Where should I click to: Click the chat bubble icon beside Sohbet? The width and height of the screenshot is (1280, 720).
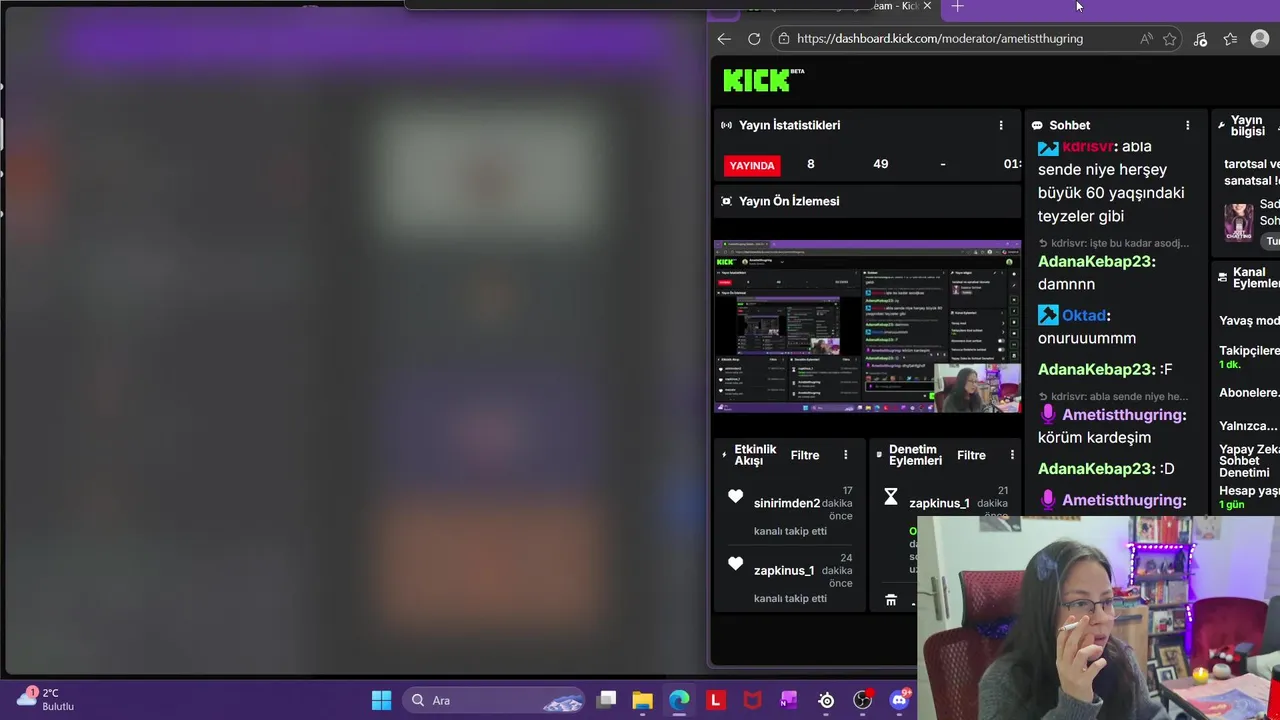[x=1037, y=125]
